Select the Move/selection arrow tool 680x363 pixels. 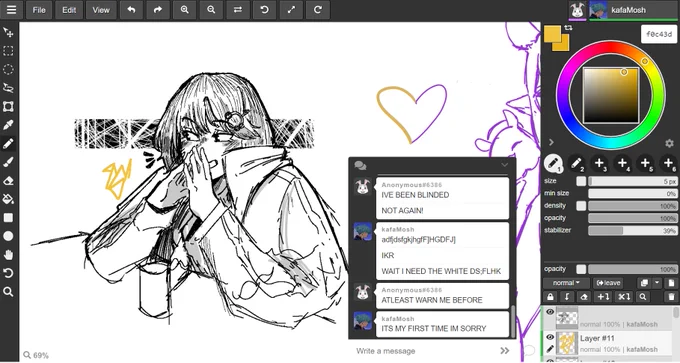pos(8,33)
